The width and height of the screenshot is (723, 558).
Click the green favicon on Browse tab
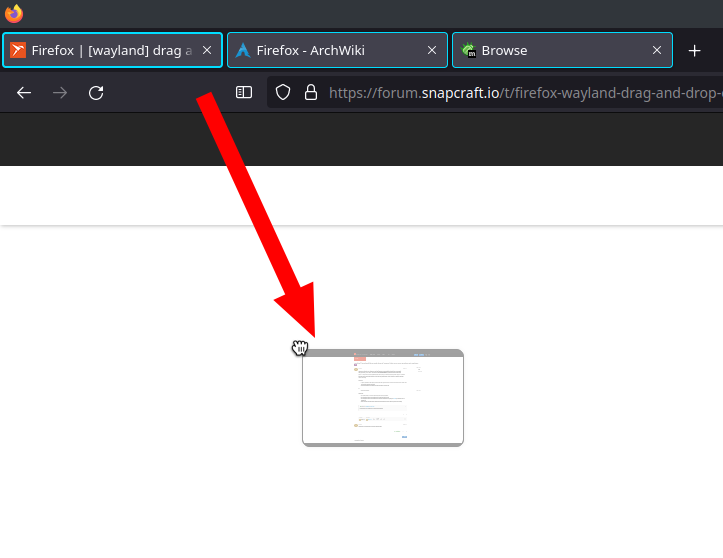point(468,51)
